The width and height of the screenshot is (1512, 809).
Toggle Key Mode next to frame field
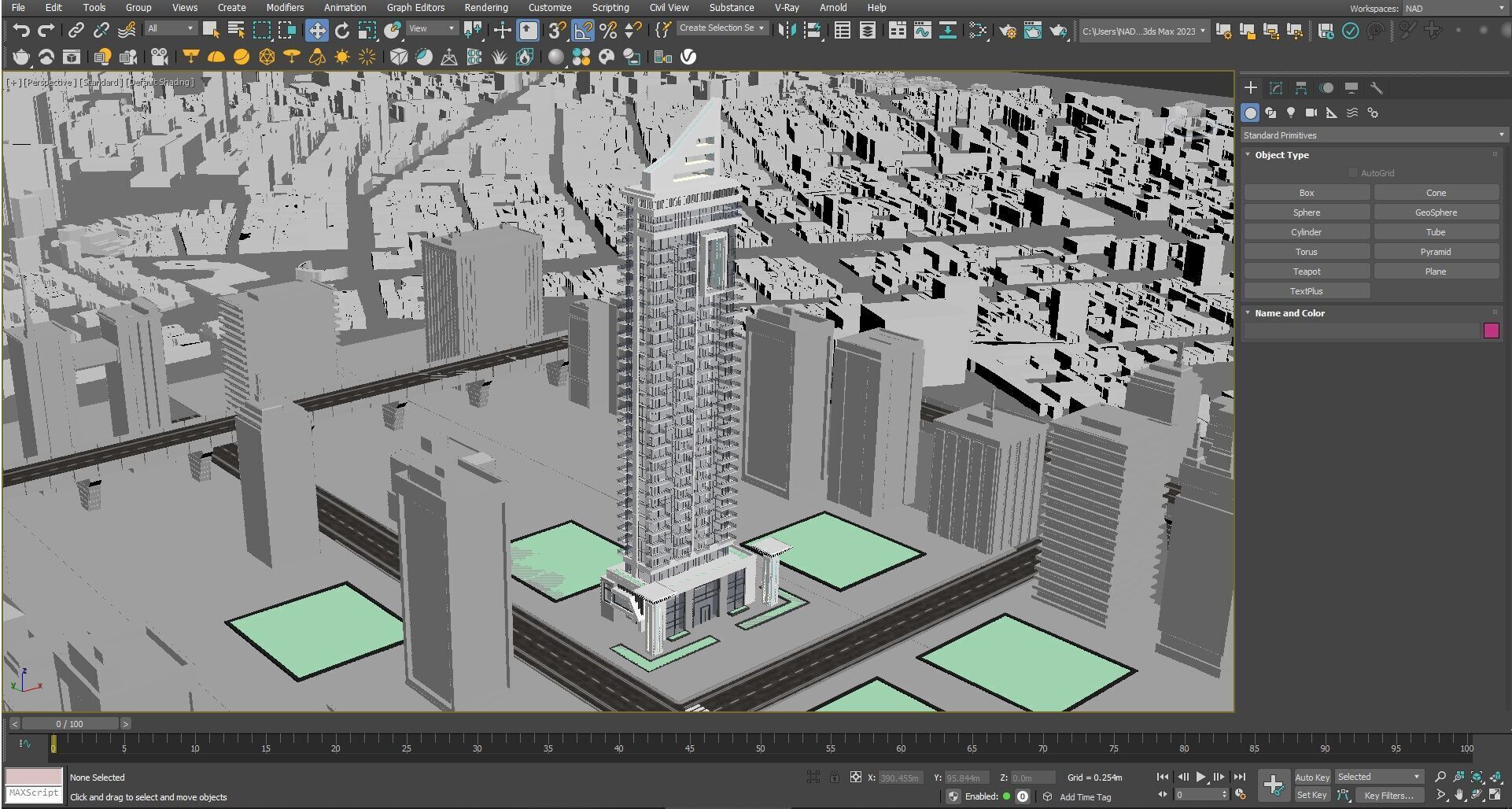[x=1163, y=795]
